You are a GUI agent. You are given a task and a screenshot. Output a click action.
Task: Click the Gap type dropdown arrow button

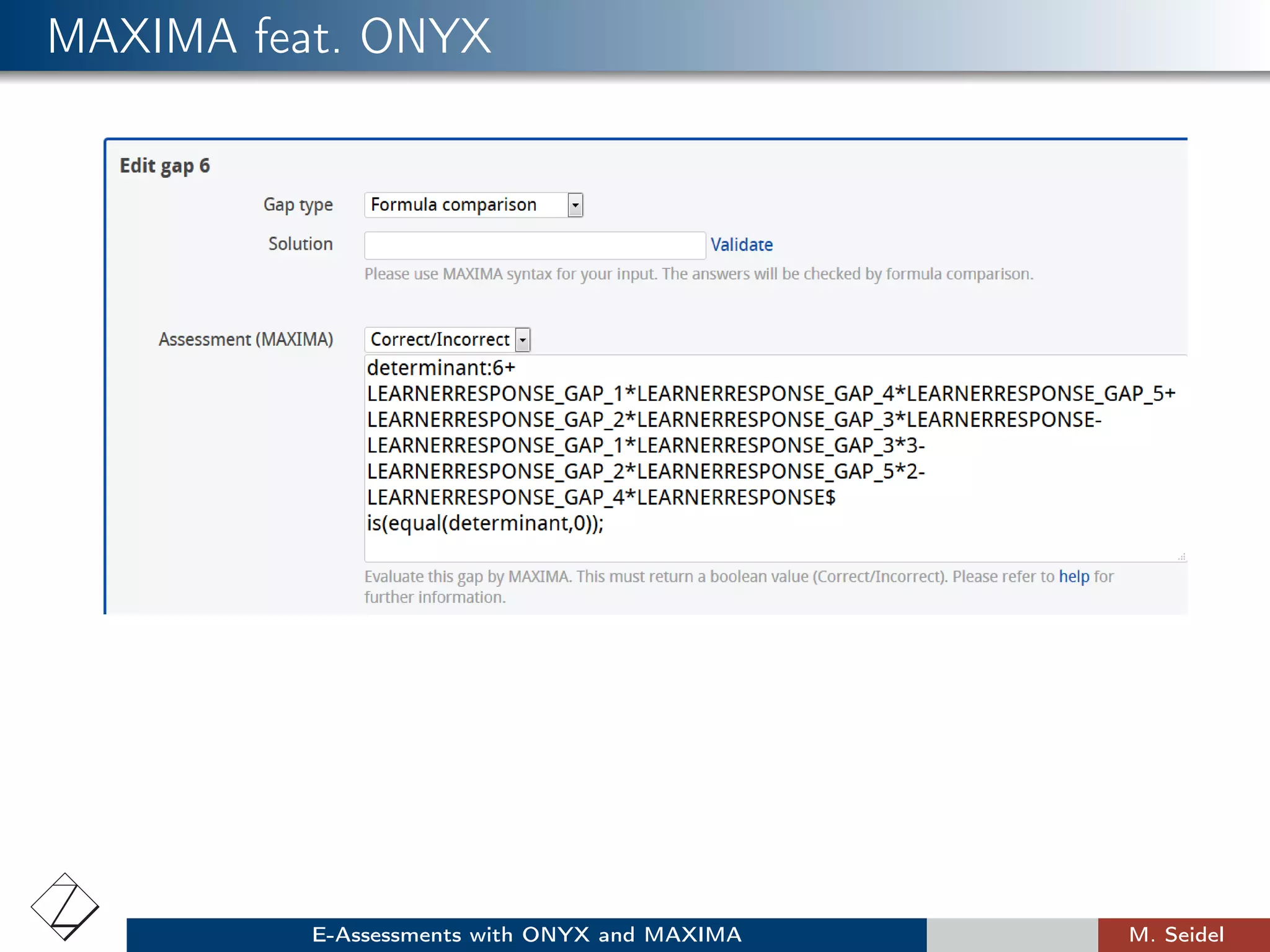575,205
